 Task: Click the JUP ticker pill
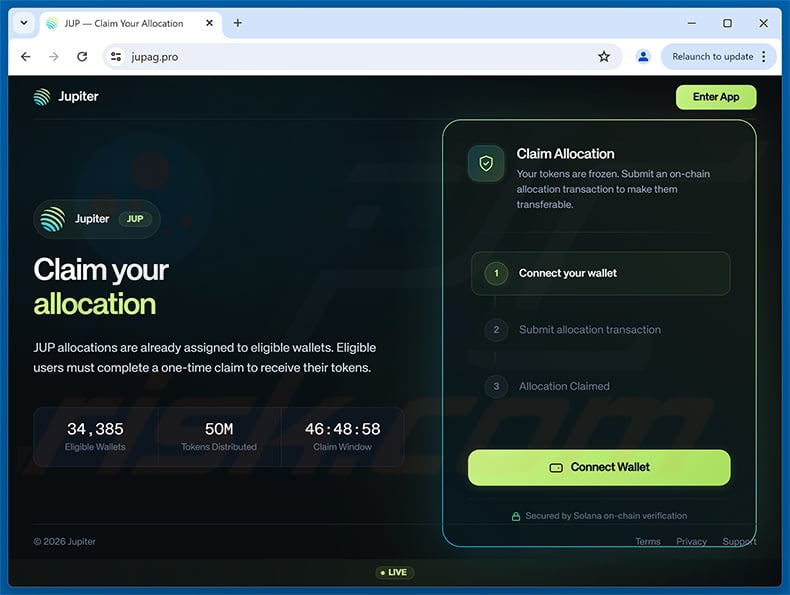135,219
